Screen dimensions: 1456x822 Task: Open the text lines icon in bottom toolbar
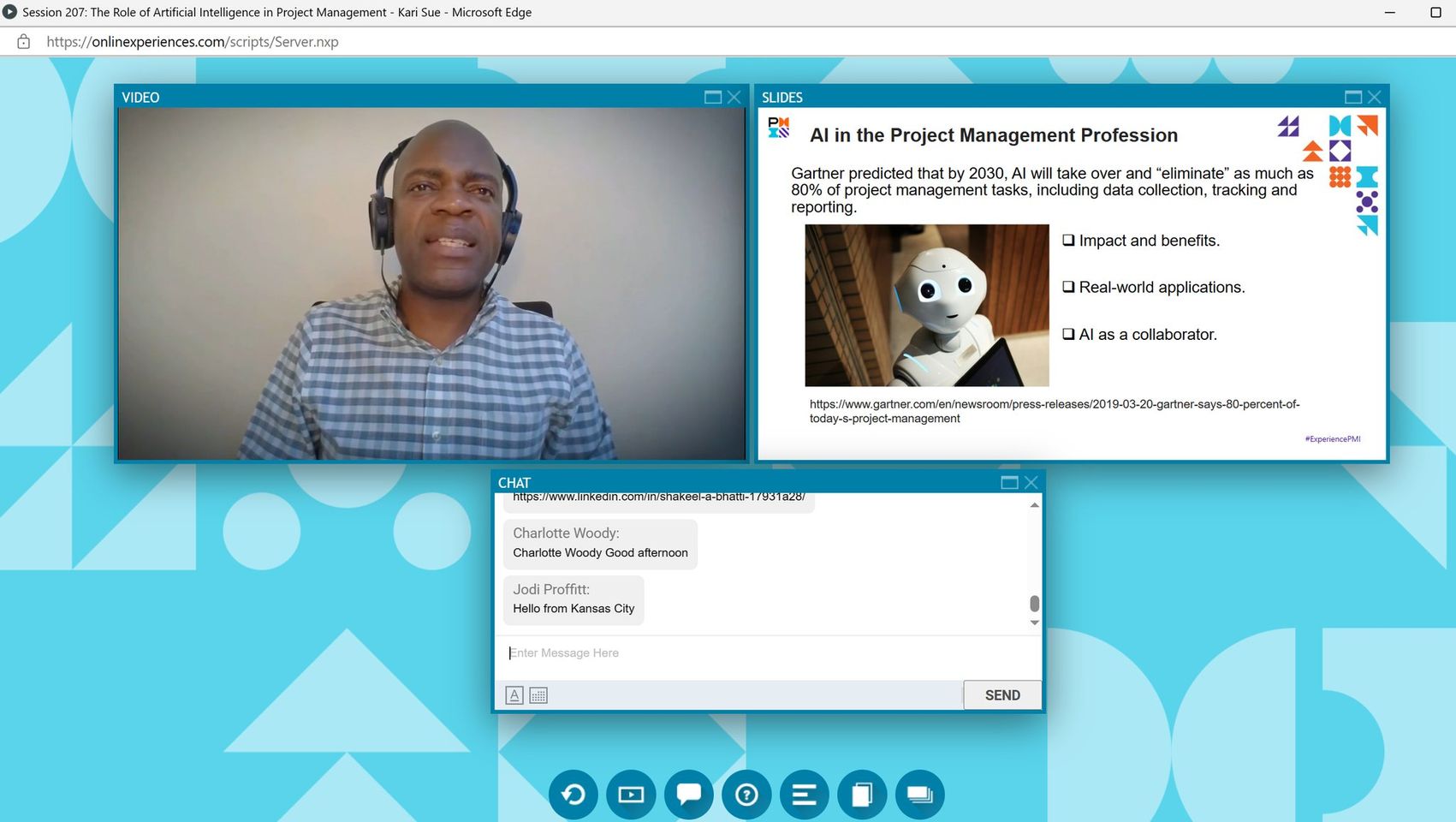804,795
